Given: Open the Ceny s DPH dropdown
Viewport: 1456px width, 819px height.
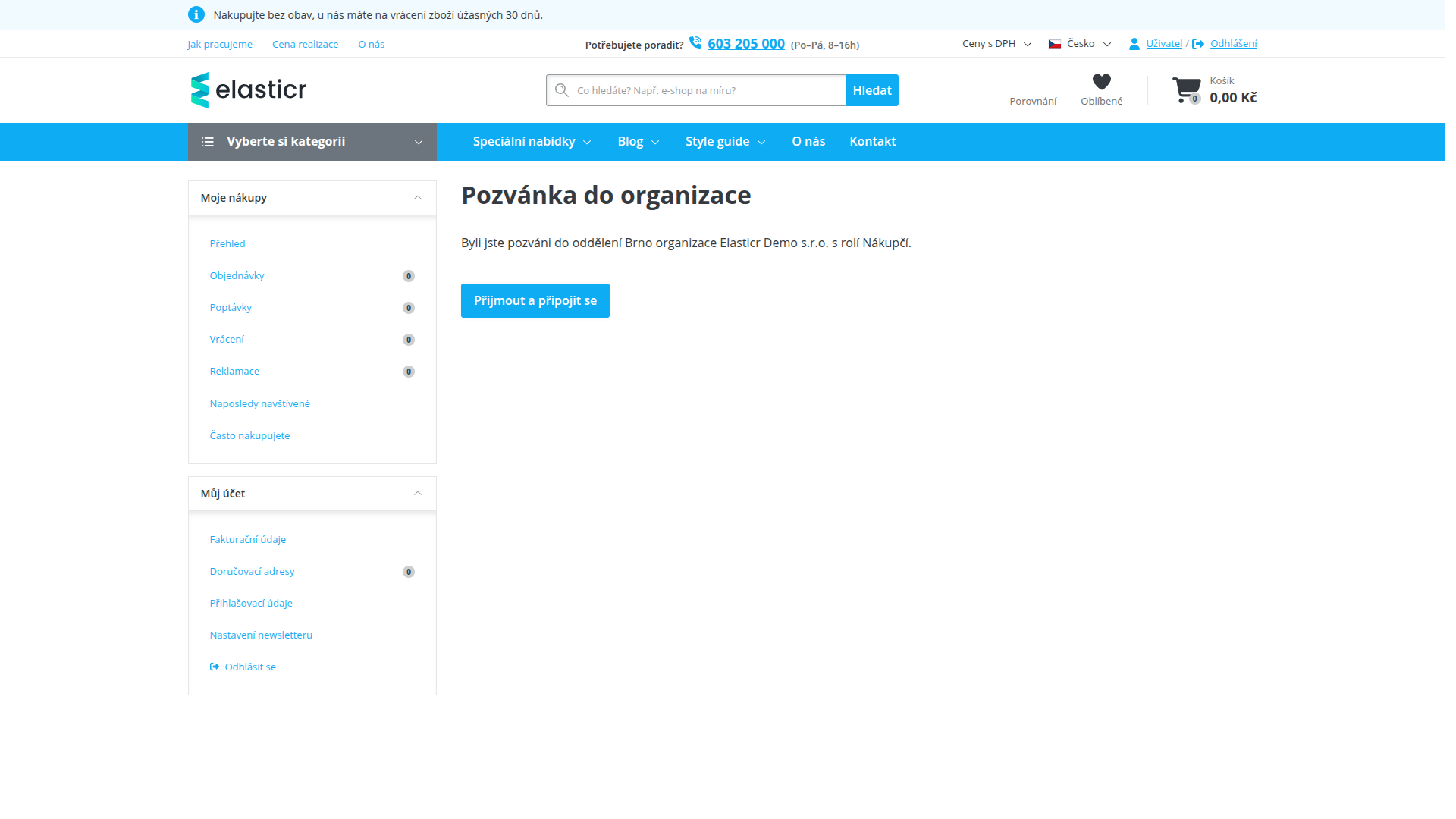Looking at the screenshot, I should [996, 44].
